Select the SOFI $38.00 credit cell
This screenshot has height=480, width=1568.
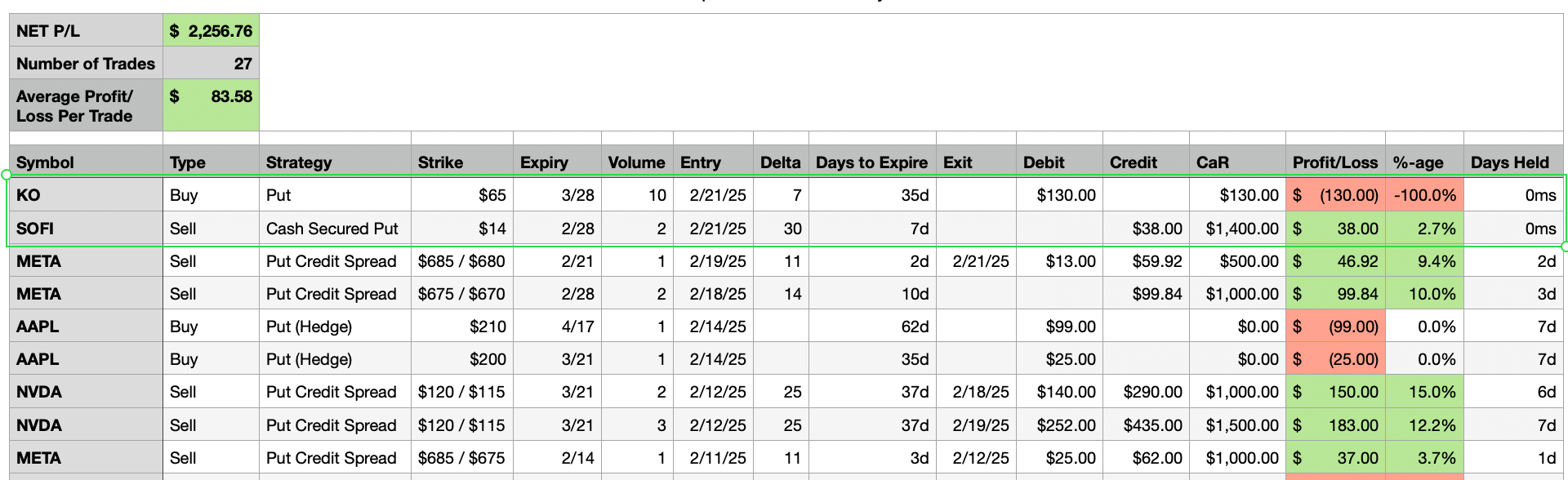1146,229
